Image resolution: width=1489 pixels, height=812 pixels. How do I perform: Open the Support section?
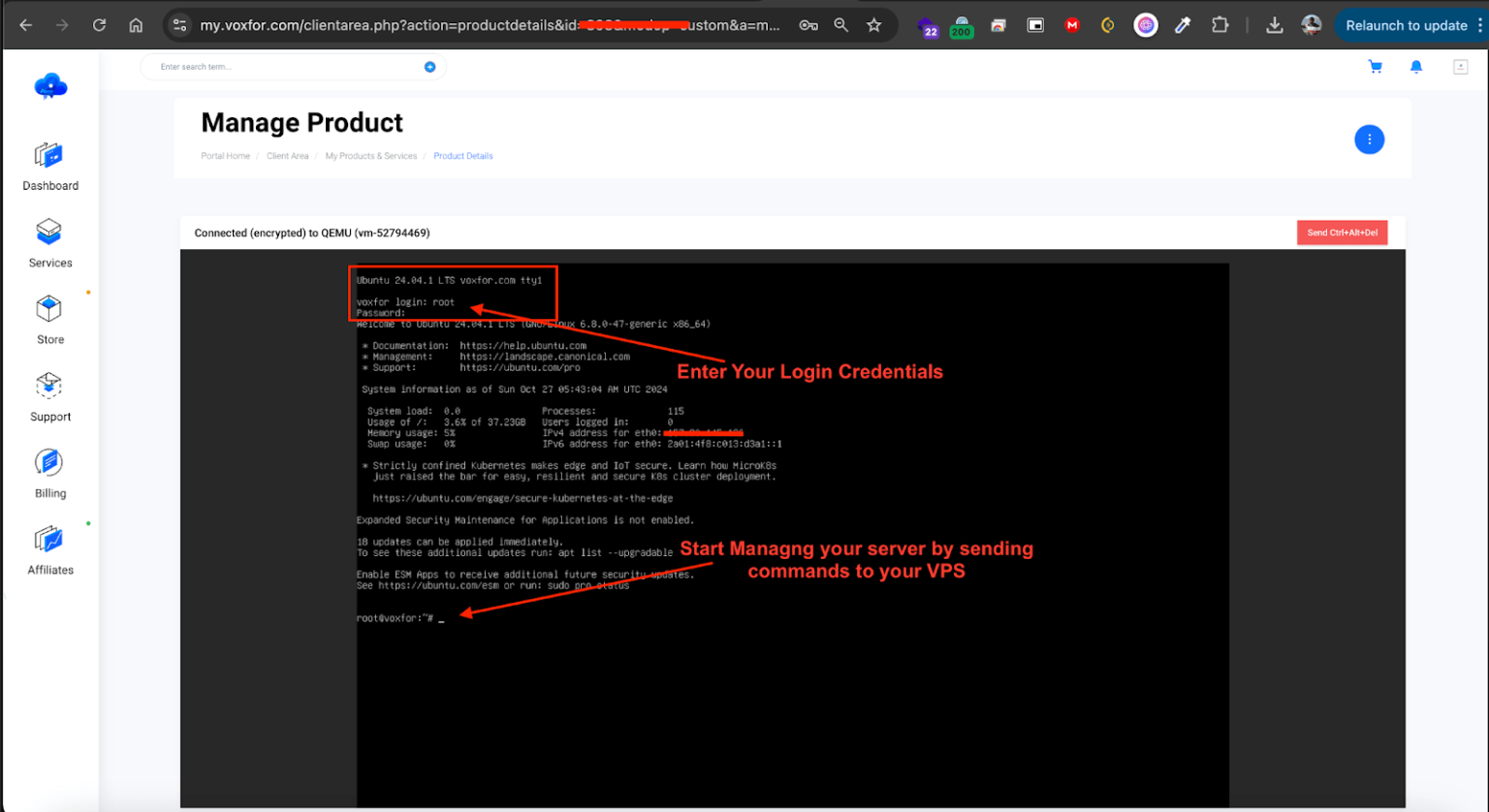49,399
